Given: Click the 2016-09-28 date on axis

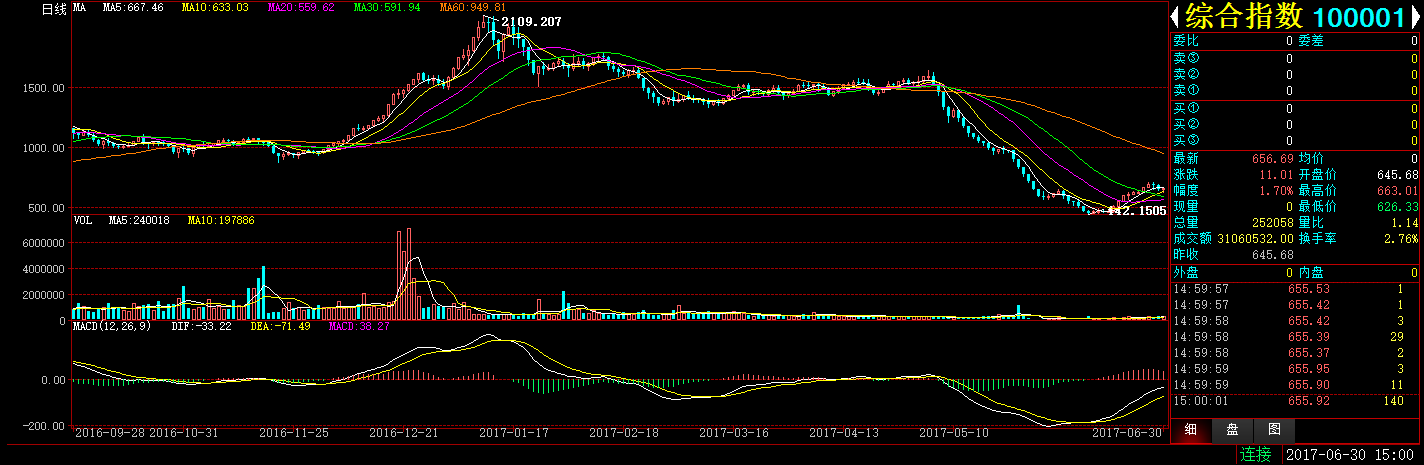Looking at the screenshot, I should [x=108, y=433].
